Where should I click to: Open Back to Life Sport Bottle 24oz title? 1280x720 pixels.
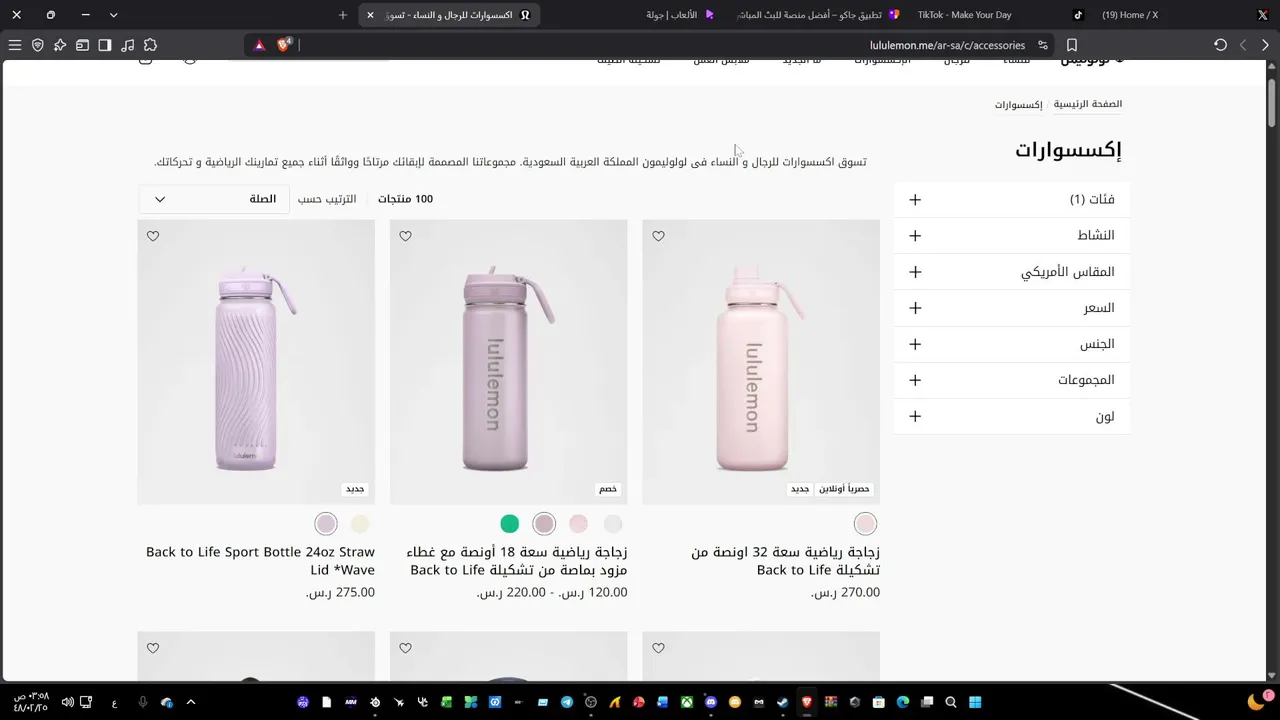260,561
